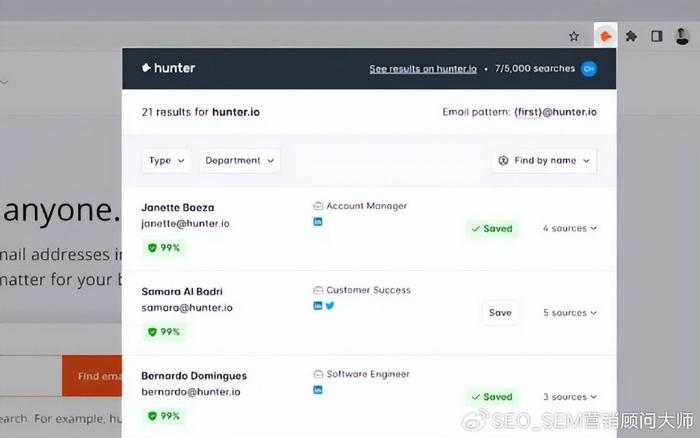Viewport: 700px width, 438px height.
Task: Click the orange Find email button on background page
Action: pos(92,376)
